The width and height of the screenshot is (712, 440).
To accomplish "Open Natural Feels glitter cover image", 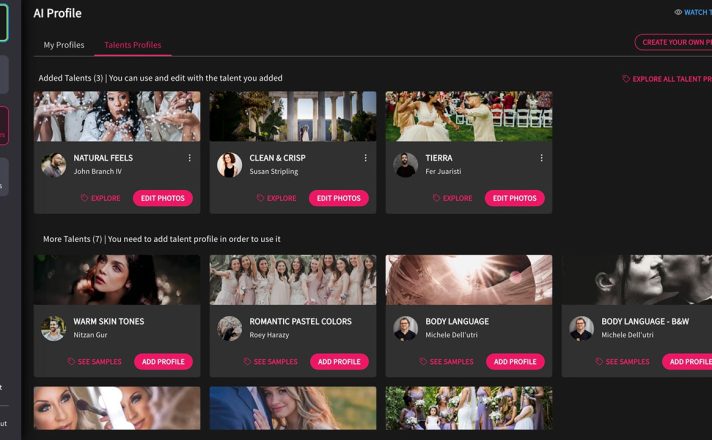I will (x=117, y=116).
